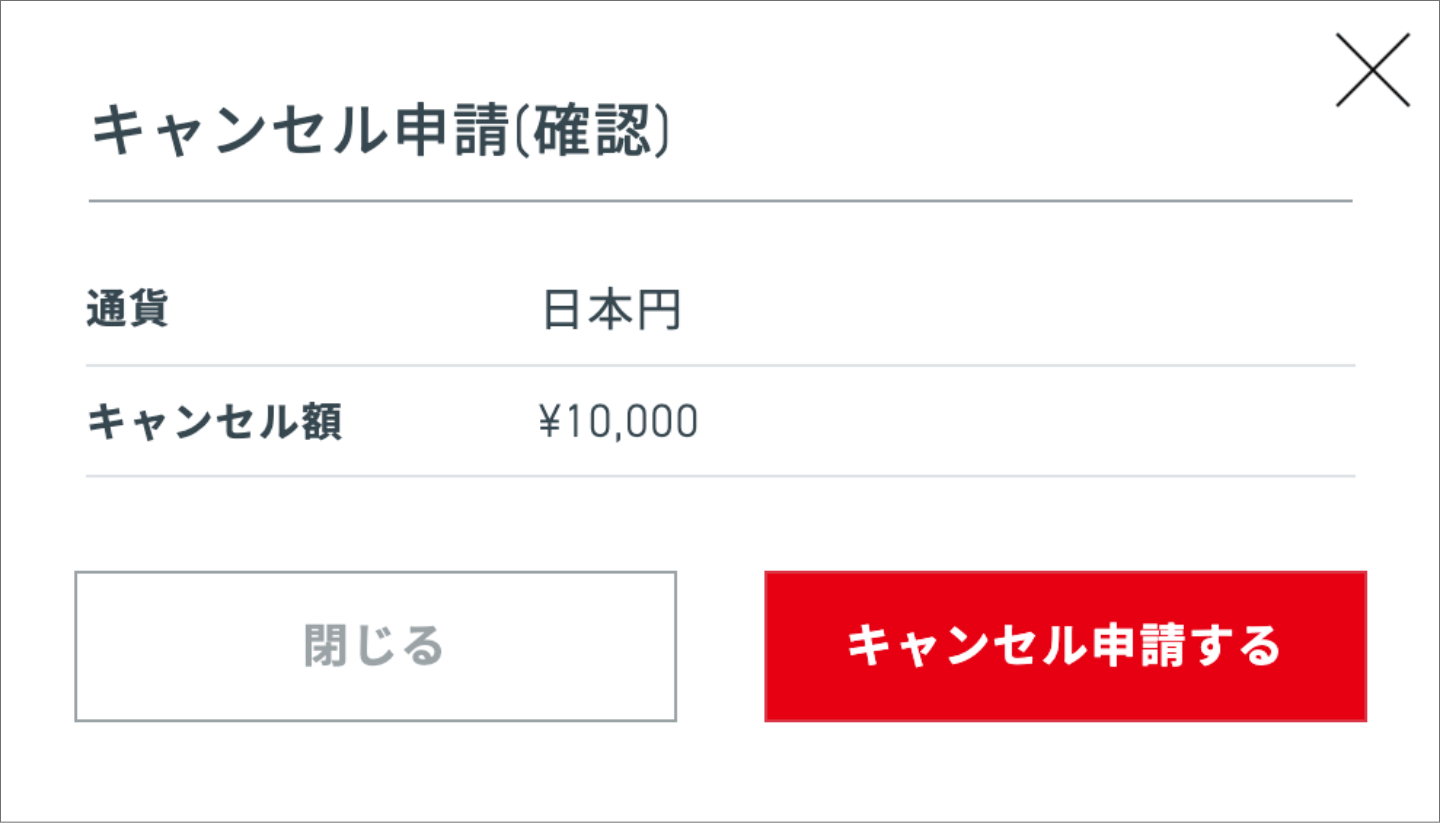Screen dimensions: 1440x823
Task: Click the divider beneath the キャンセル額 row
Action: point(720,476)
